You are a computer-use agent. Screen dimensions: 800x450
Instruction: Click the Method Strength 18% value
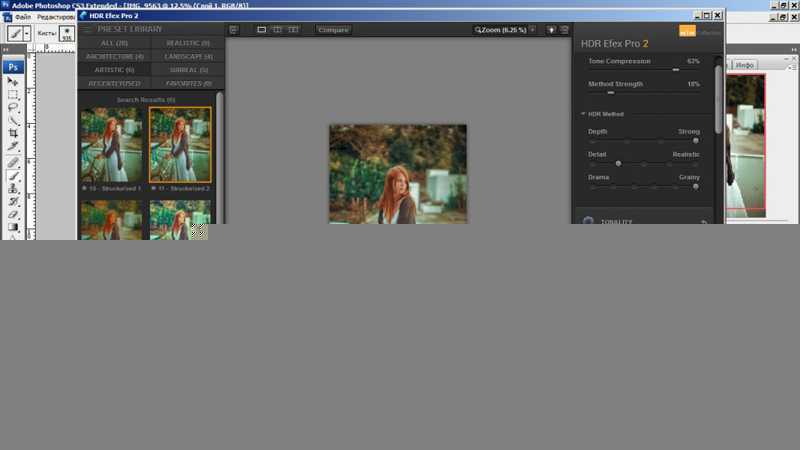(x=693, y=84)
